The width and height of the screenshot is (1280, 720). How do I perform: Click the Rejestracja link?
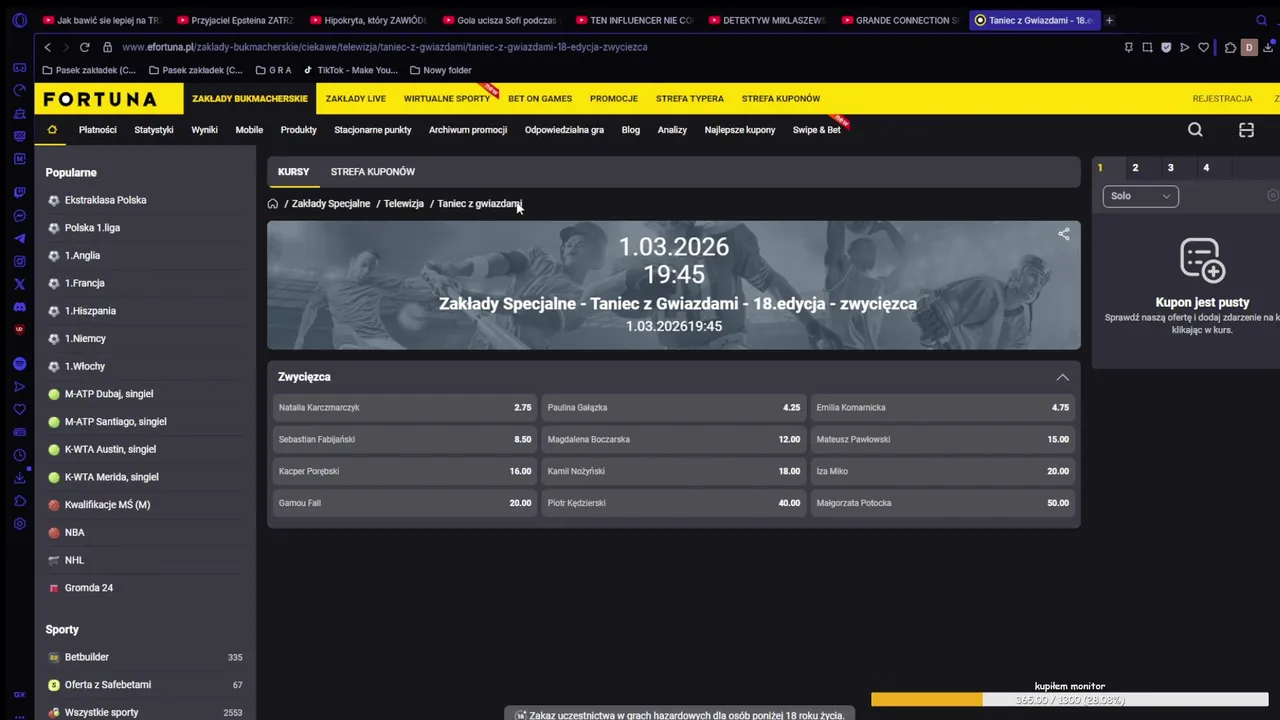click(1222, 99)
